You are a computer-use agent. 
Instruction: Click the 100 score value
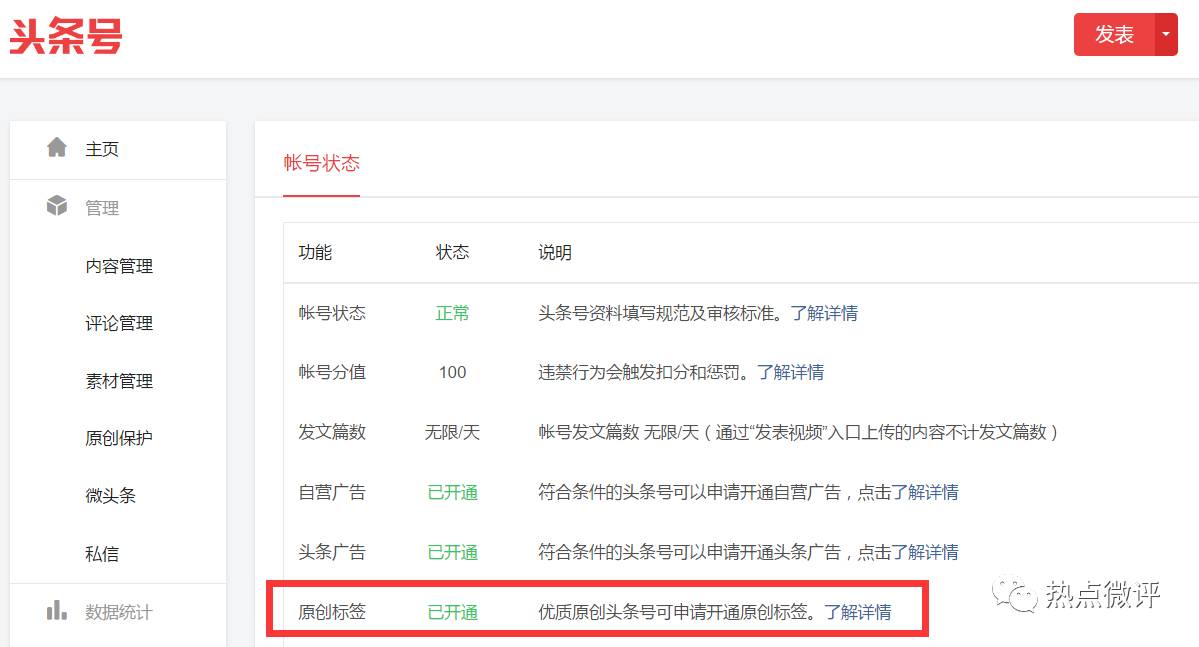tap(453, 372)
